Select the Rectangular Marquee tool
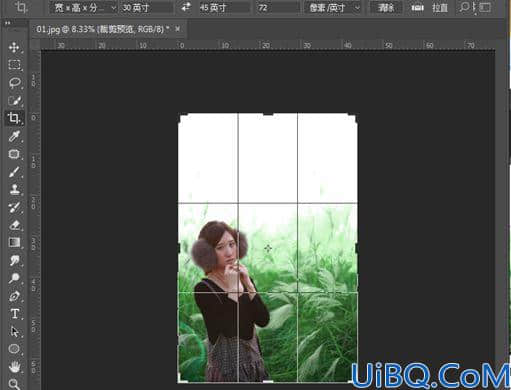 14,65
